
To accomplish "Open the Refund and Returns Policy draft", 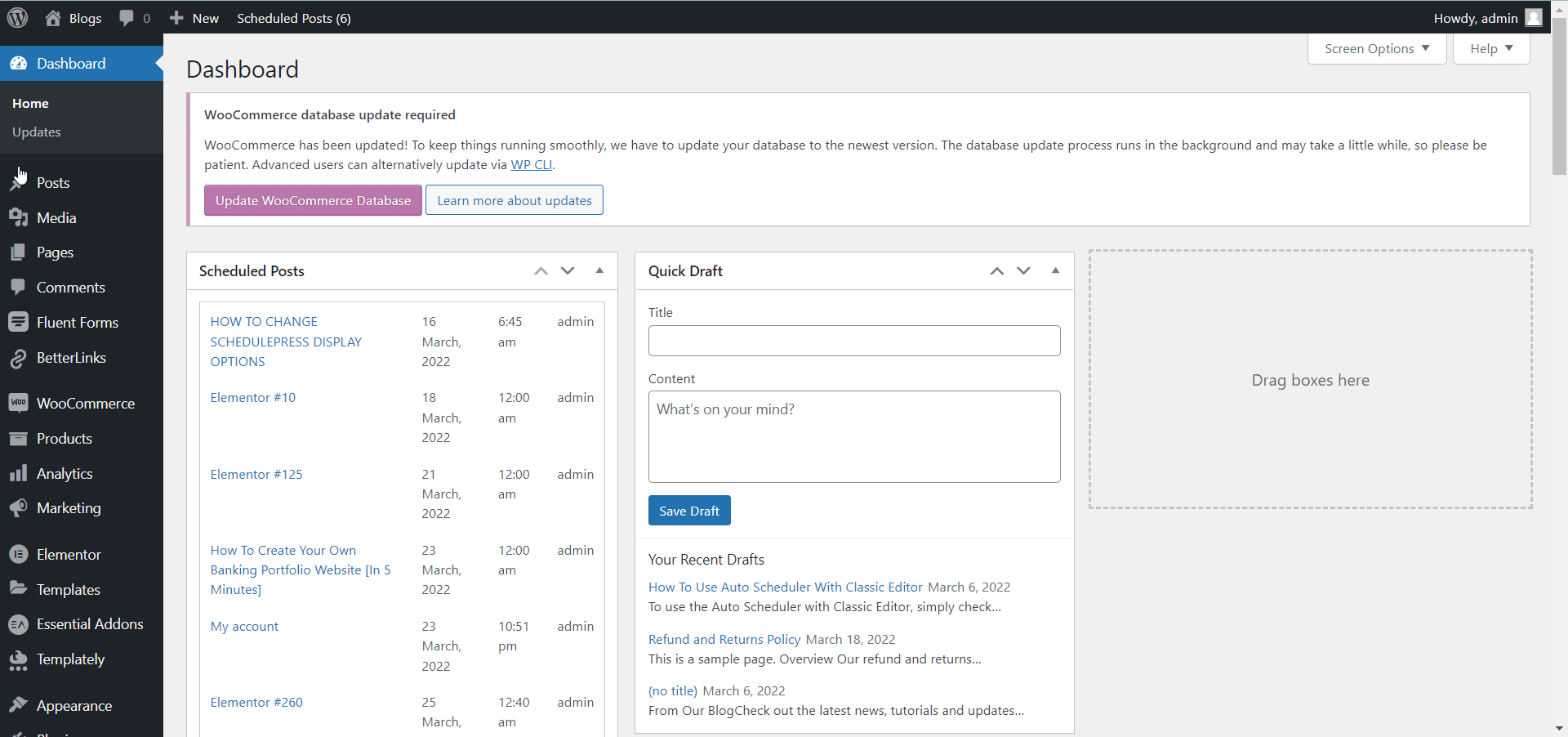I will (724, 639).
